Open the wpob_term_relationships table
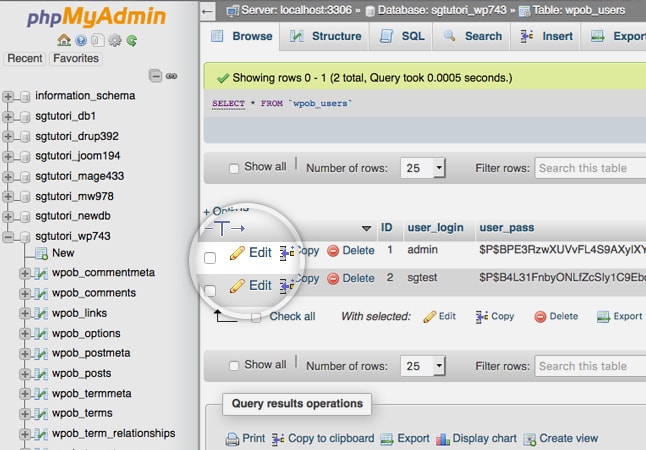This screenshot has width=646, height=450. pos(113,434)
